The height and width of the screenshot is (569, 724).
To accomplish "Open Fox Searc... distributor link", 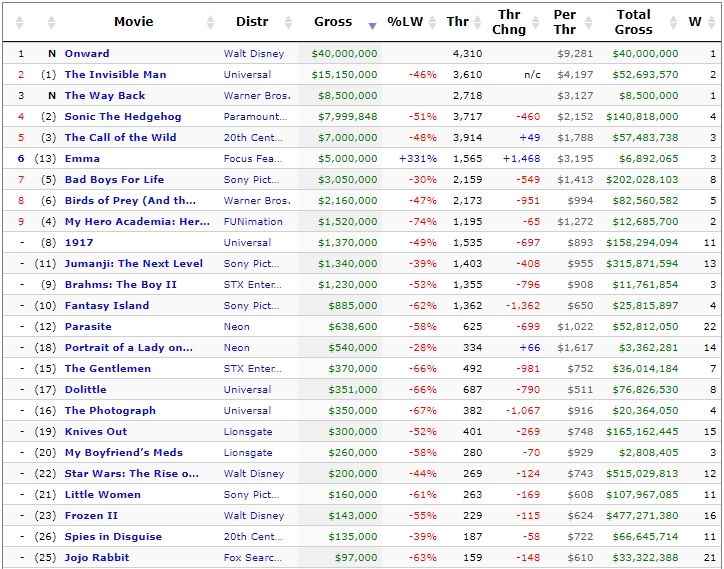I will 253,558.
